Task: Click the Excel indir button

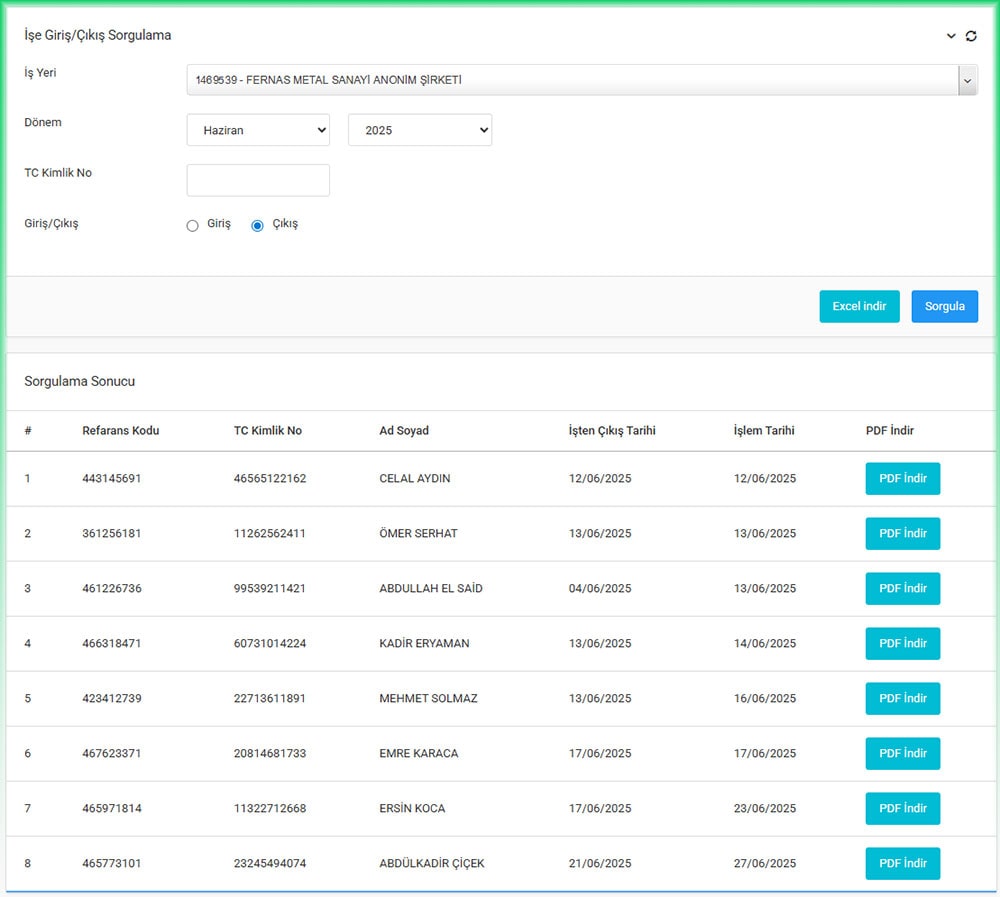Action: click(x=859, y=306)
